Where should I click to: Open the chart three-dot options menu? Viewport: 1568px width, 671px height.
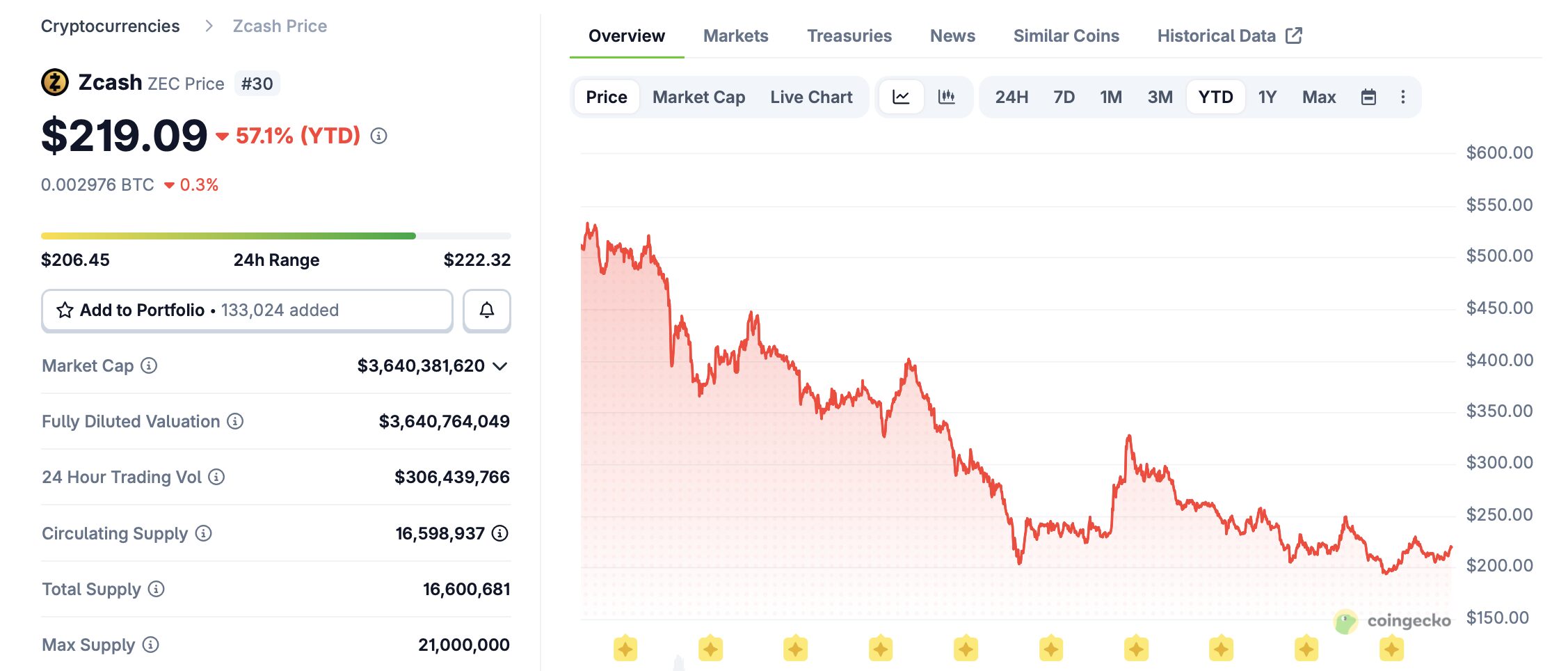coord(1402,97)
